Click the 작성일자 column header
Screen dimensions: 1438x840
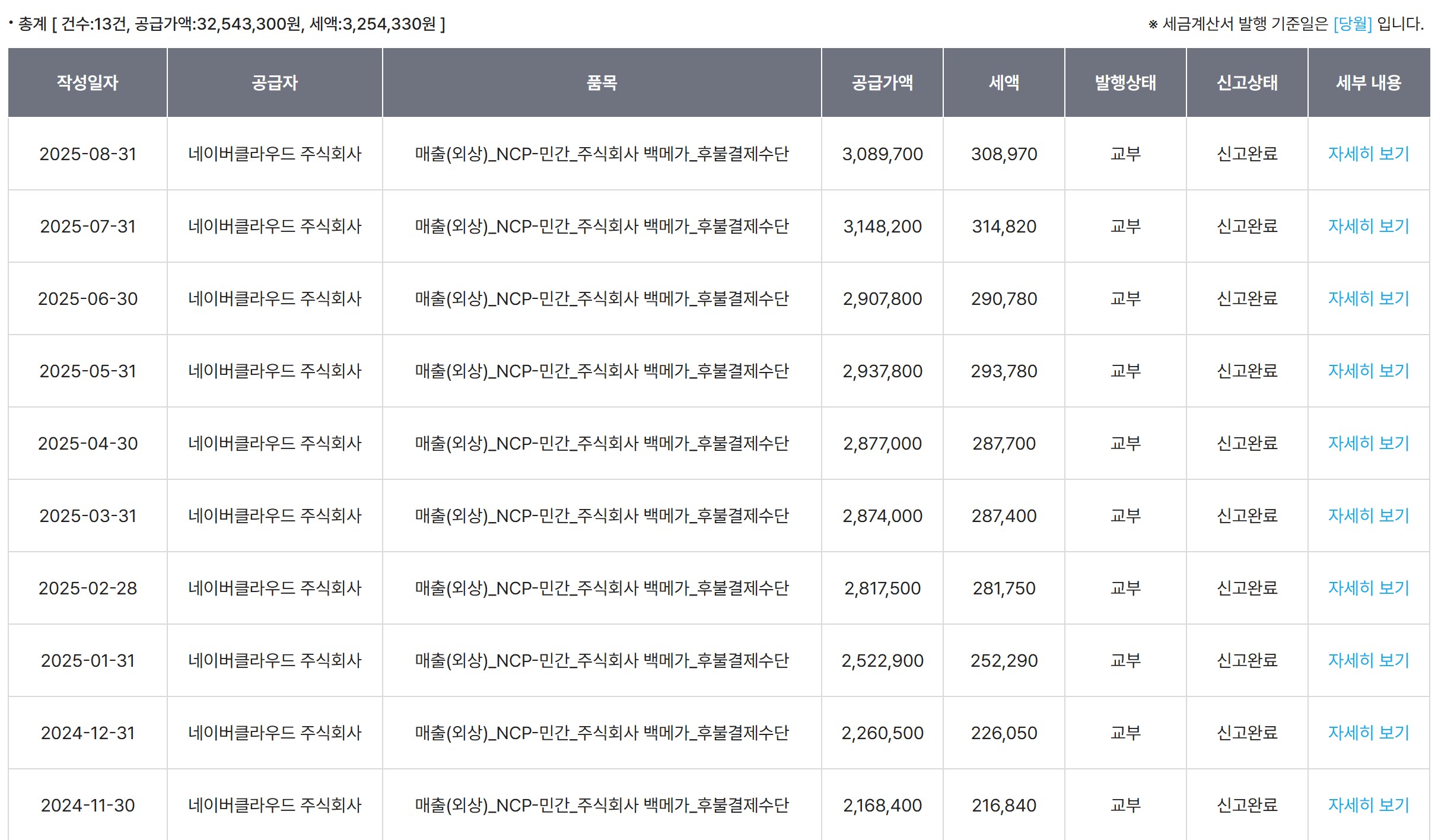point(88,82)
